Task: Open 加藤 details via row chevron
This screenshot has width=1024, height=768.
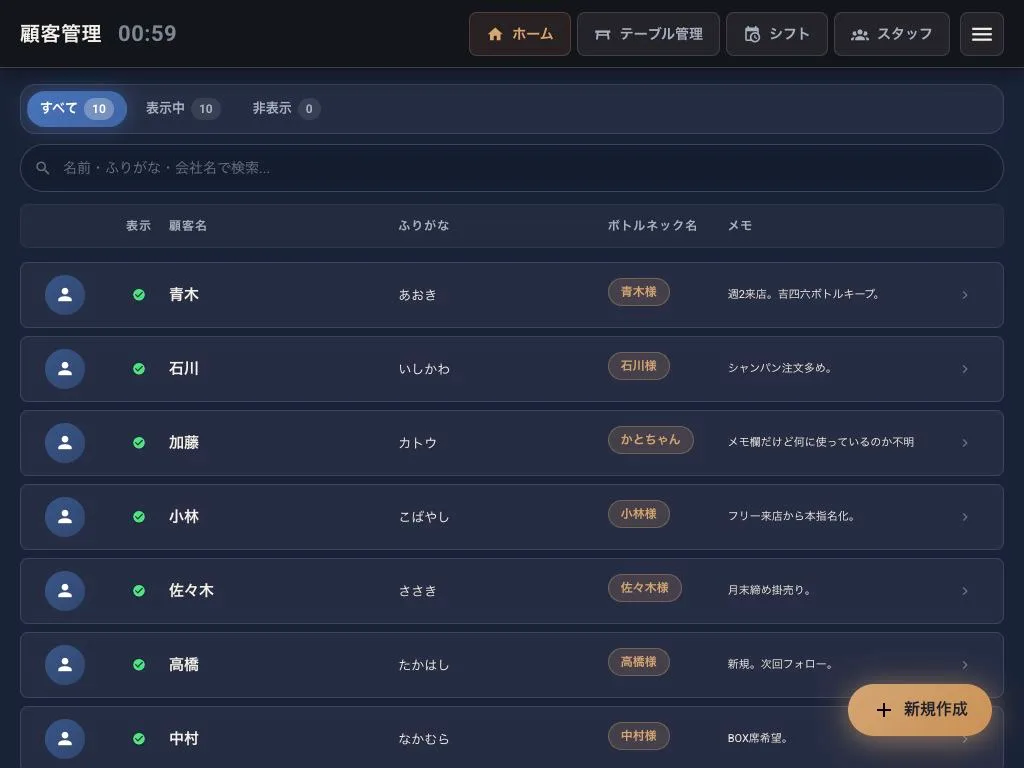Action: click(x=965, y=443)
